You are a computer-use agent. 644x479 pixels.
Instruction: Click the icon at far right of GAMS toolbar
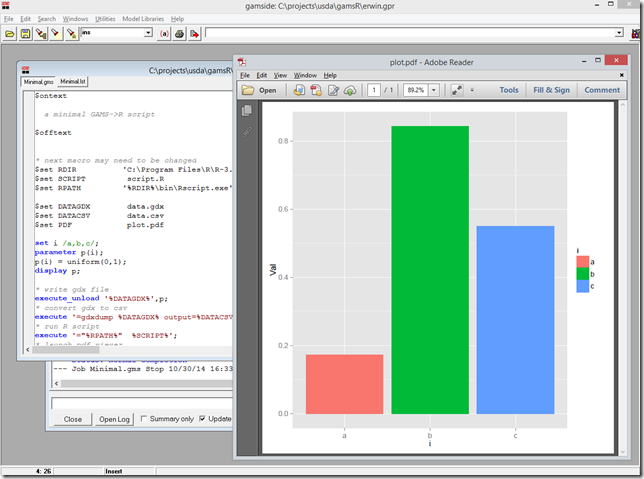[635, 34]
